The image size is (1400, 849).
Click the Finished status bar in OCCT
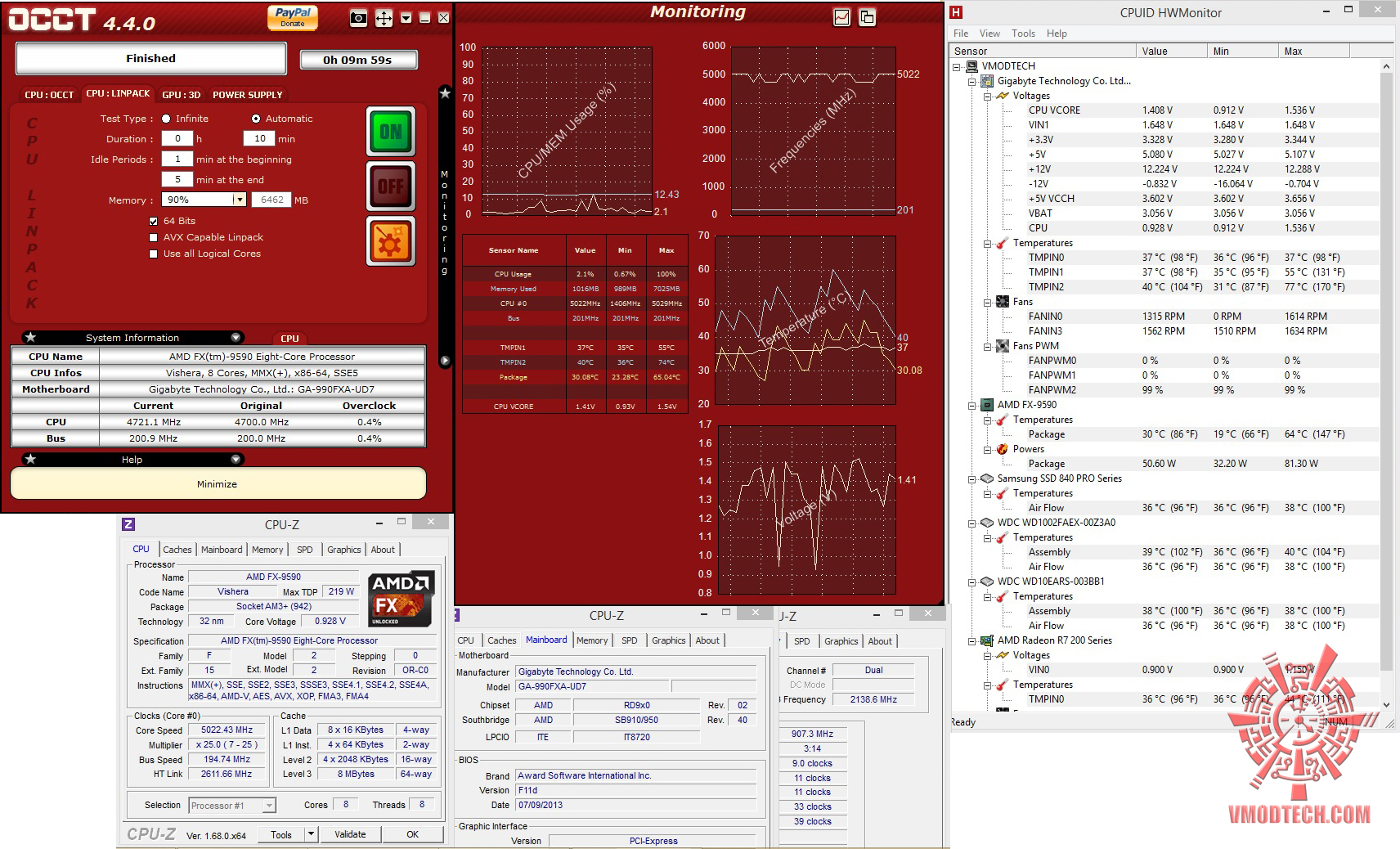click(x=151, y=58)
